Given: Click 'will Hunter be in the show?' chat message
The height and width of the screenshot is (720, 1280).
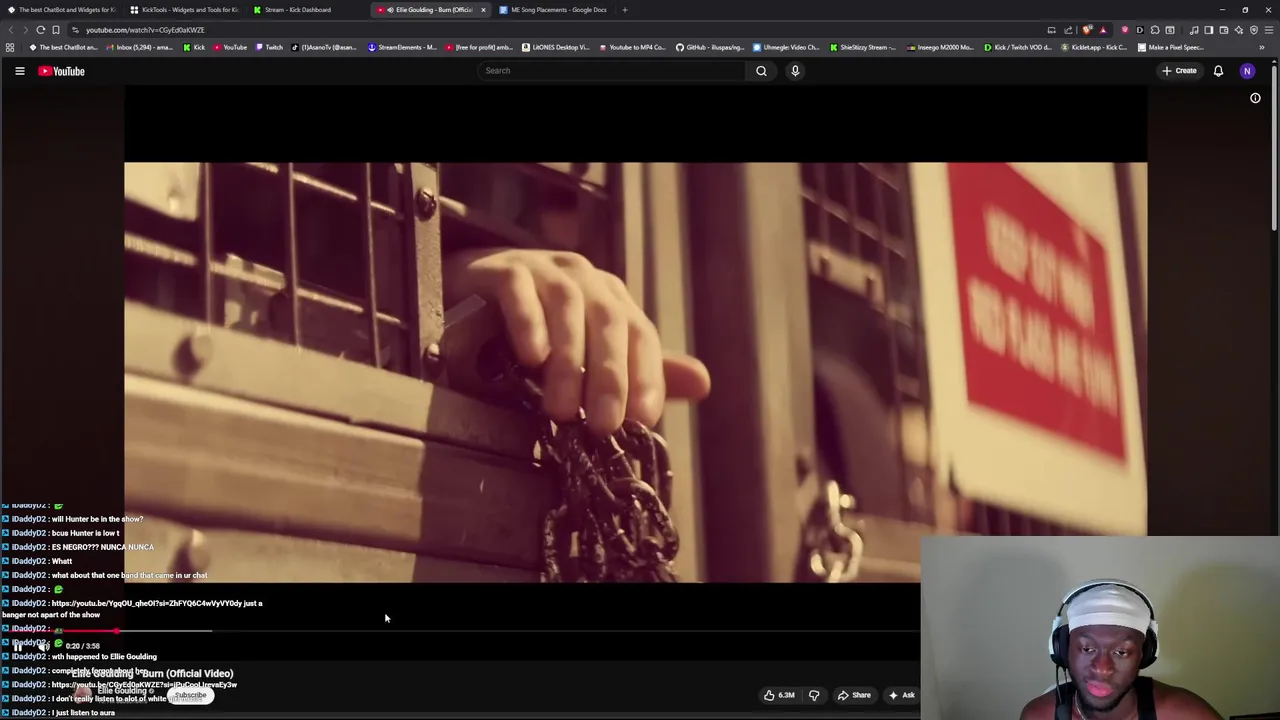Looking at the screenshot, I should tap(97, 519).
